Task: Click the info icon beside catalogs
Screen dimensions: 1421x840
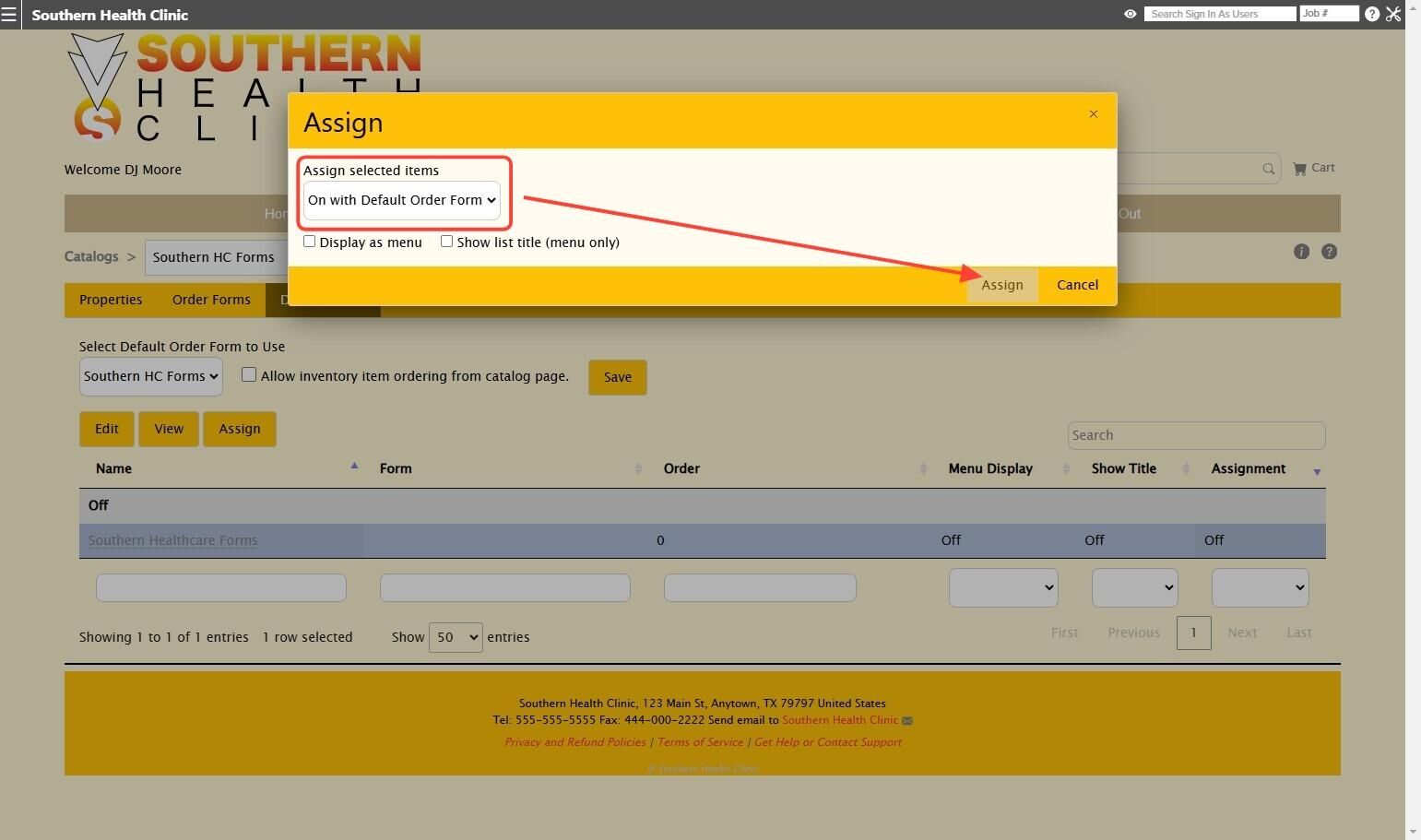Action: (1301, 252)
